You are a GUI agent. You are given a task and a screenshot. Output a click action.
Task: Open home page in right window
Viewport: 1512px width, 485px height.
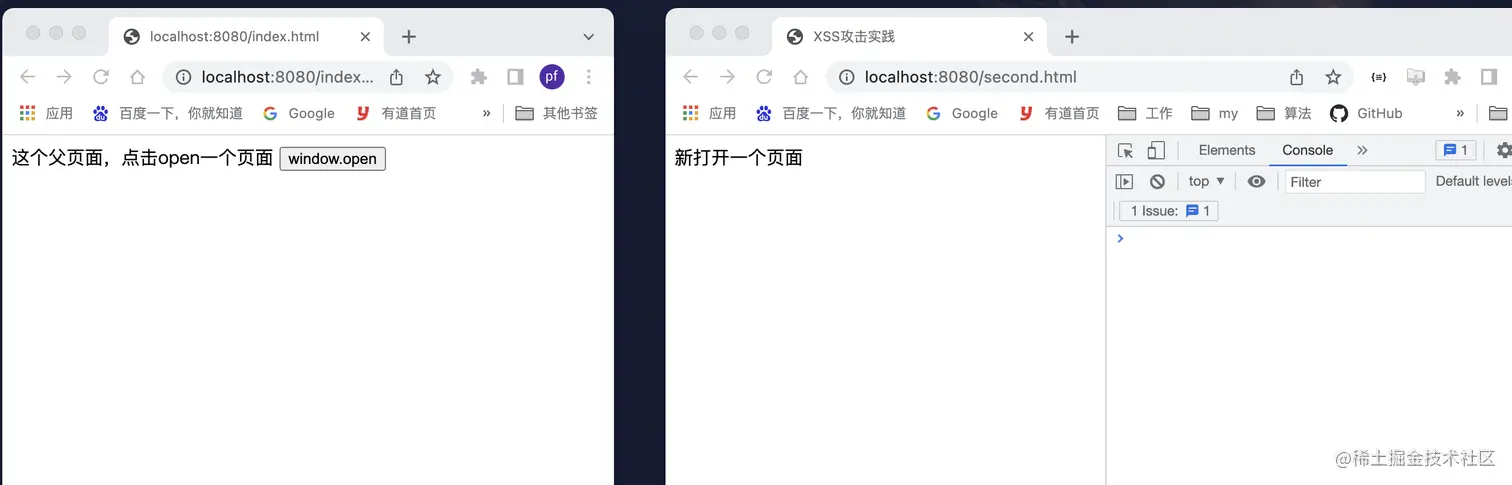(800, 77)
